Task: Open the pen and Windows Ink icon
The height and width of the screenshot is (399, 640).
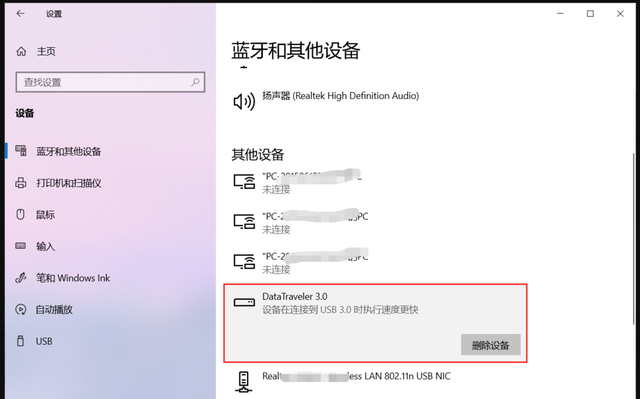Action: click(21, 278)
